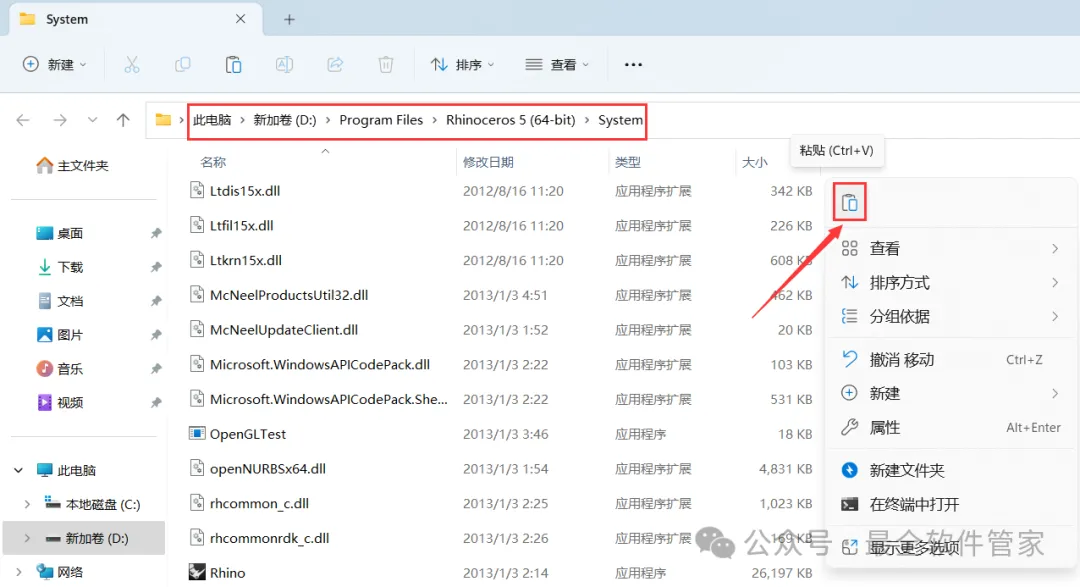Open the three-dot See more menu

tap(633, 65)
